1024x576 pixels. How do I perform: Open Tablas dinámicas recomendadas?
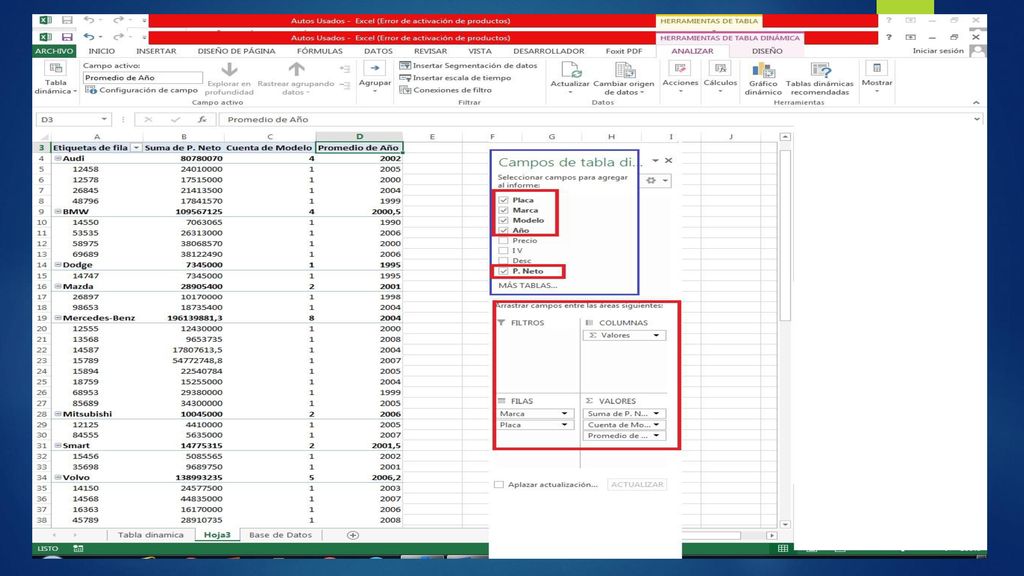820,79
